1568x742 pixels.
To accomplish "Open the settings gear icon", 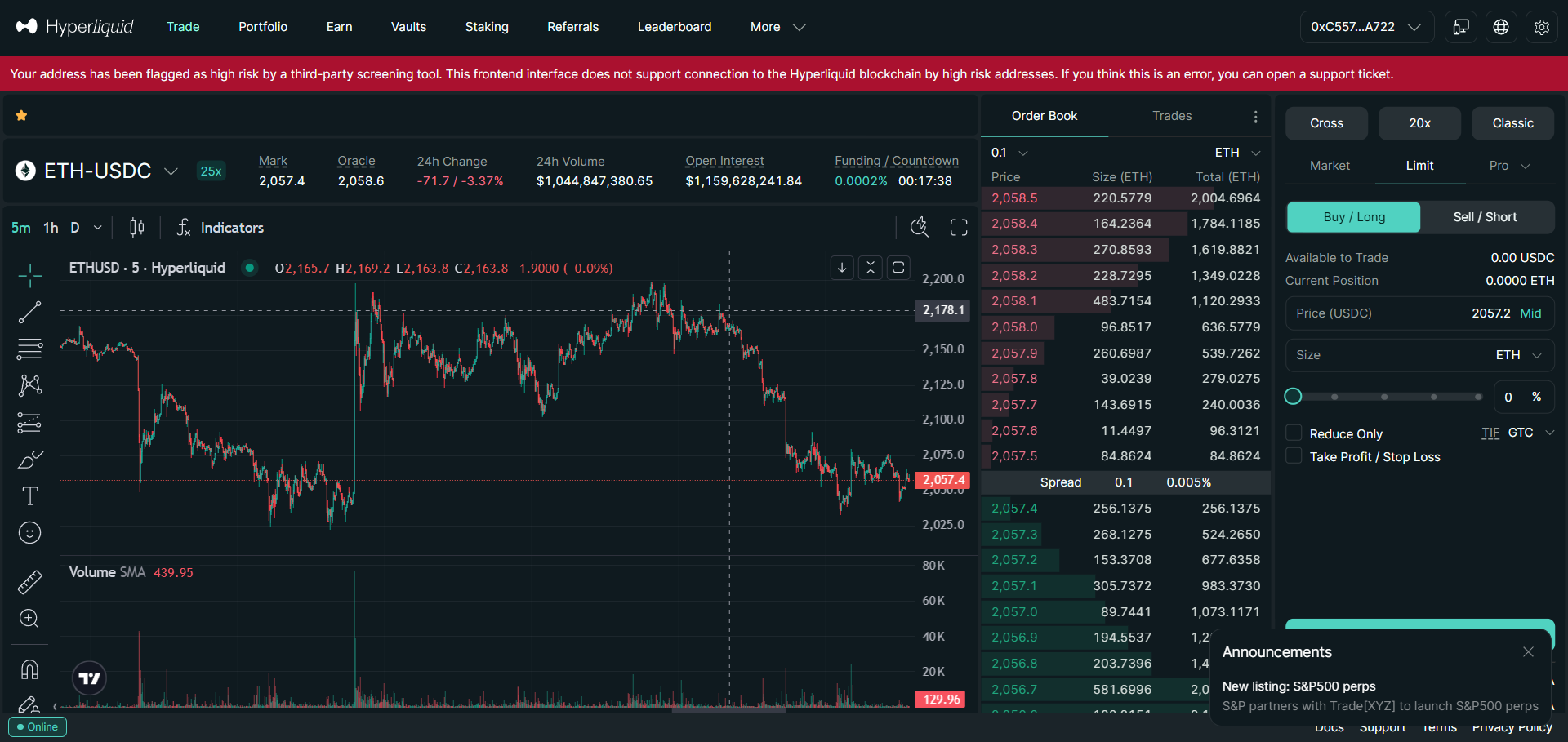I will [1541, 27].
